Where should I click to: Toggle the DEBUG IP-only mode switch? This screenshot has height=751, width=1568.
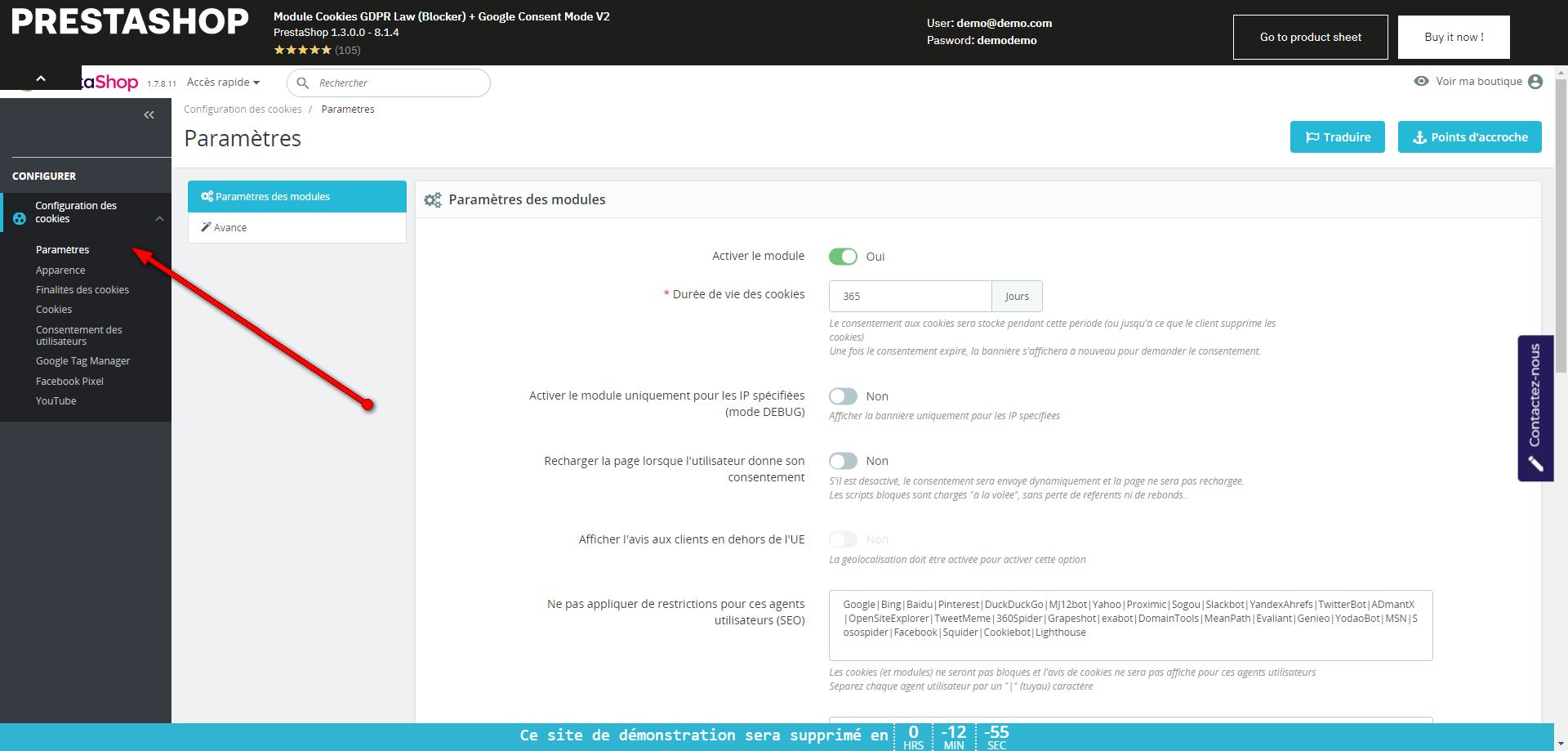pyautogui.click(x=843, y=396)
